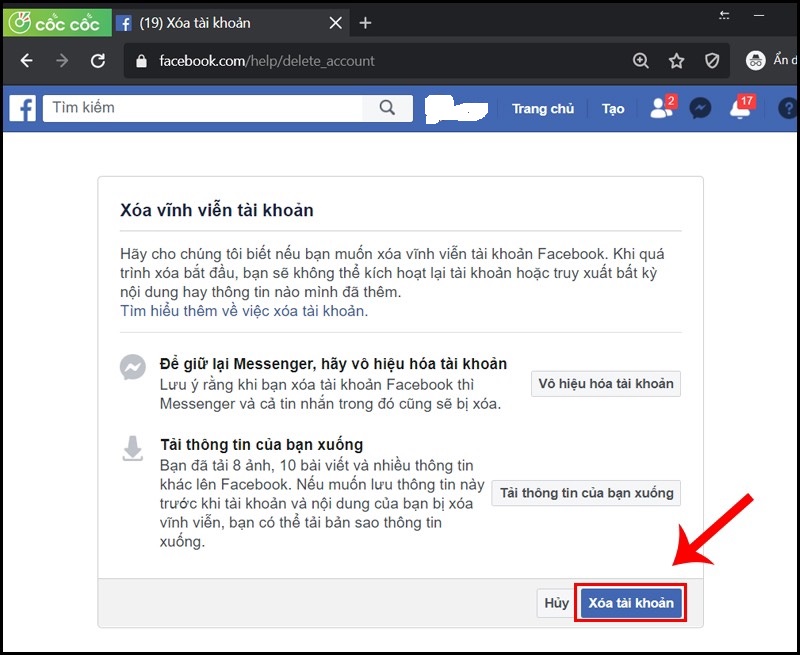This screenshot has width=800, height=655.
Task: Click the 'Tìm kiếm' search input field
Action: tap(200, 107)
